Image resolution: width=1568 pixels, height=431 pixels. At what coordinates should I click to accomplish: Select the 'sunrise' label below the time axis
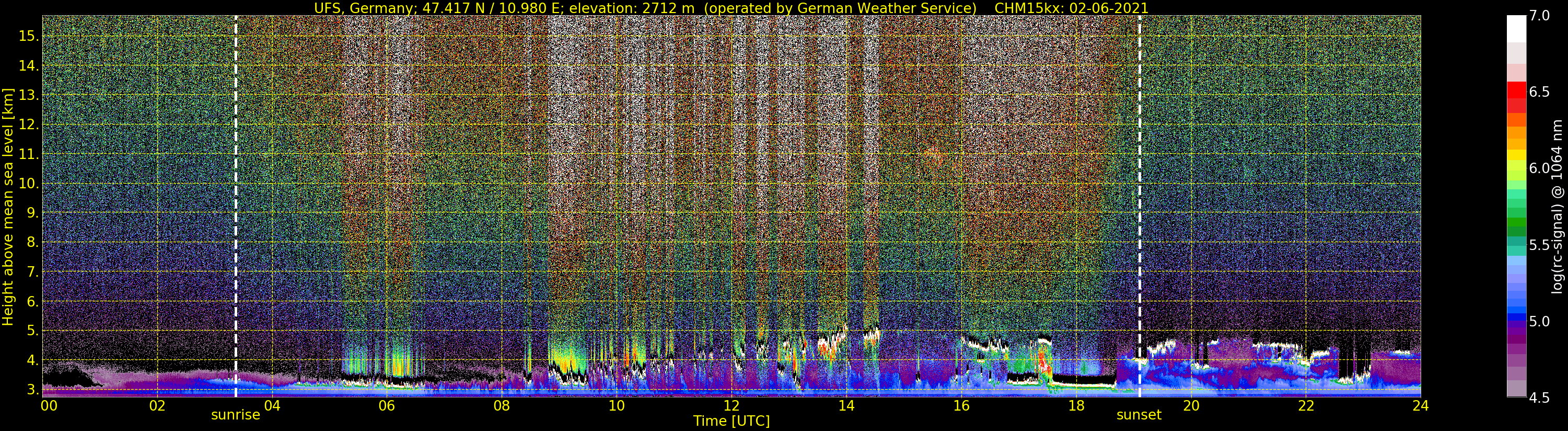[x=236, y=415]
